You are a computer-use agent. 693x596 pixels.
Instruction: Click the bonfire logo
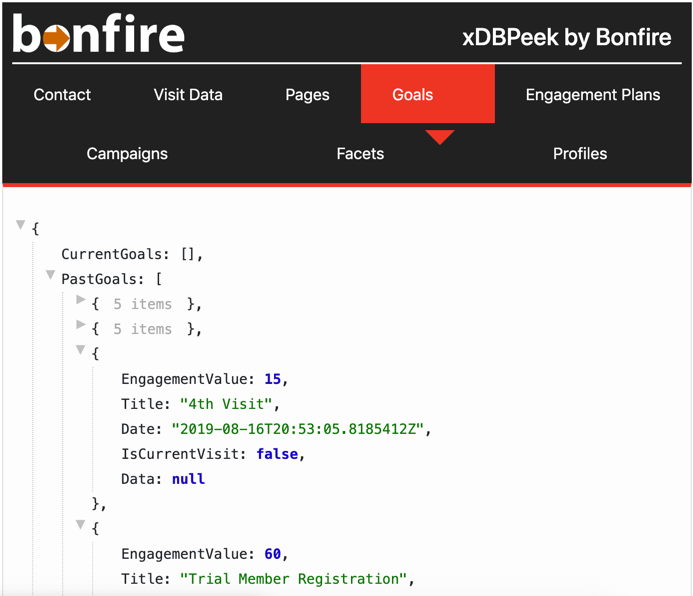(x=98, y=34)
